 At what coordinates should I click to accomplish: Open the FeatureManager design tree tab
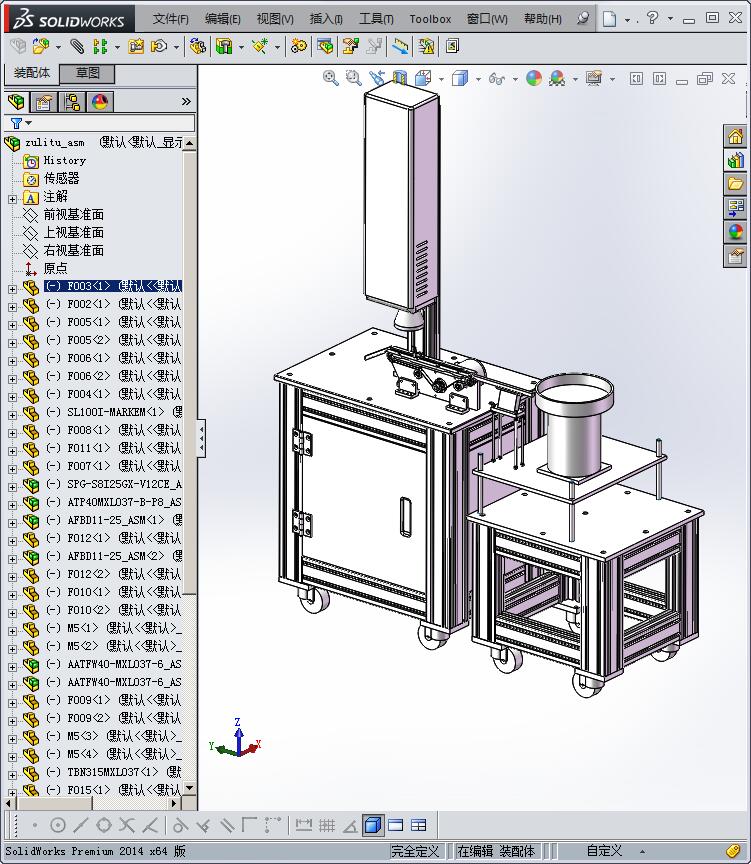pos(17,102)
